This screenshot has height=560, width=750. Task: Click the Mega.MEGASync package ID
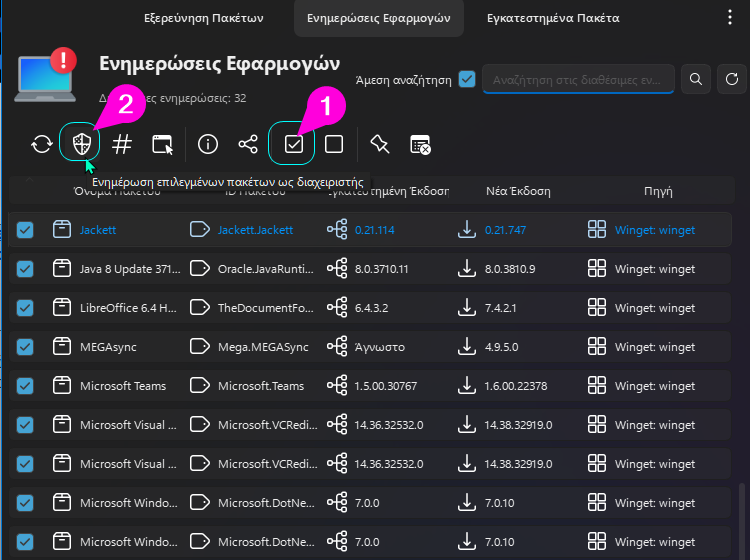point(263,347)
